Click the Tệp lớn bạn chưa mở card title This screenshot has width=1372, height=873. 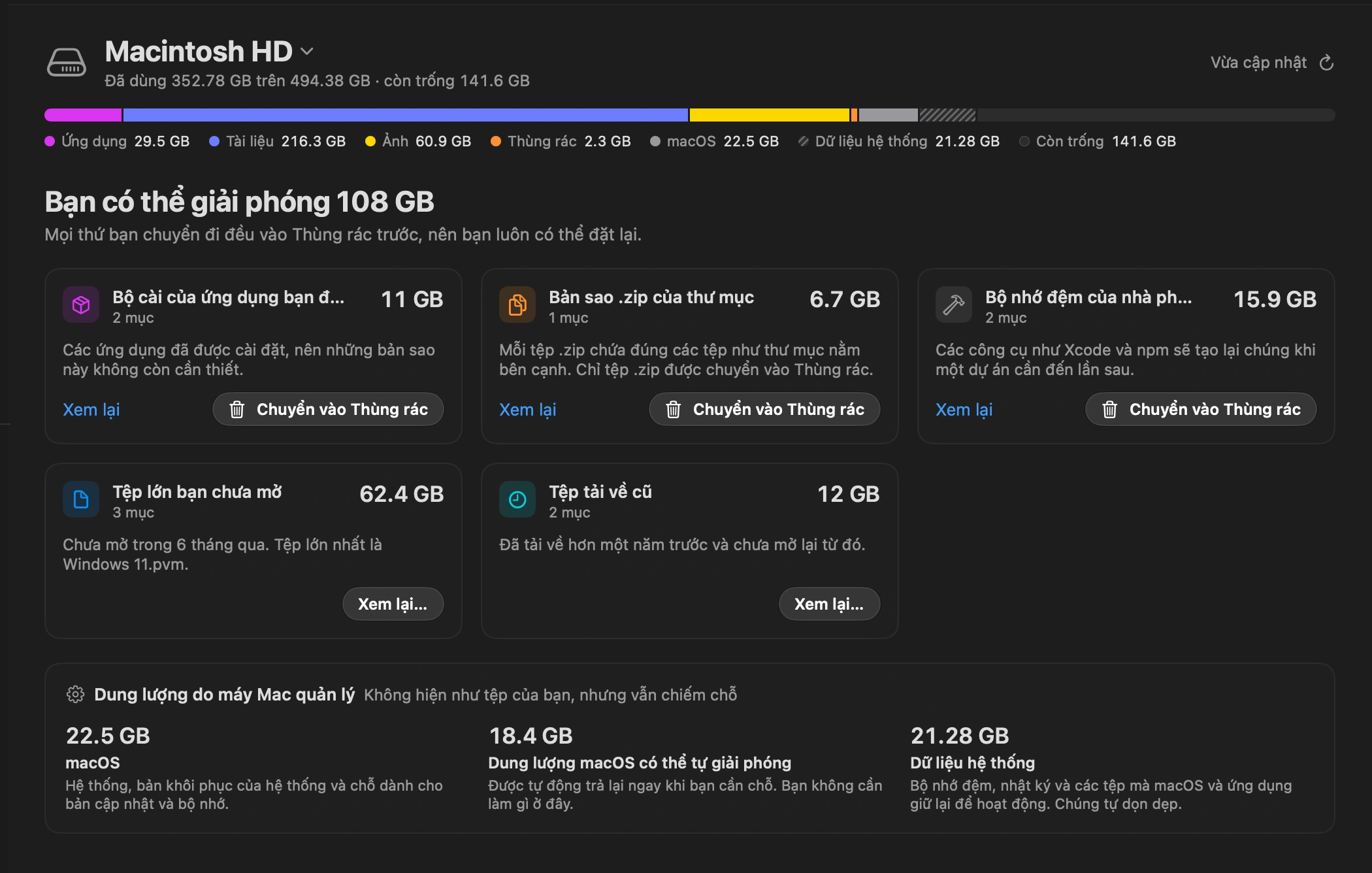197,491
